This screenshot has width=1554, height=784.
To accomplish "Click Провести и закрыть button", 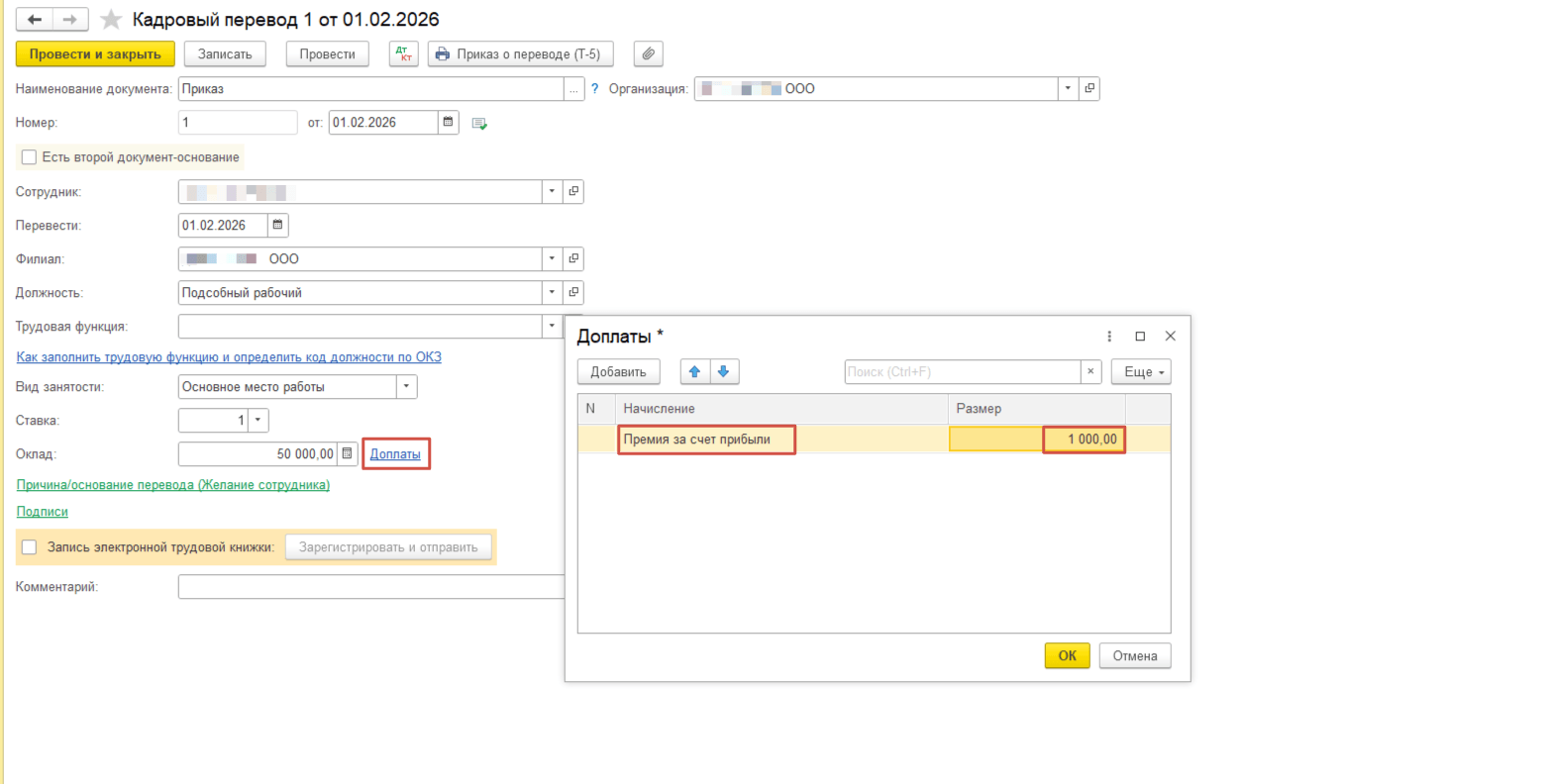I will [95, 53].
